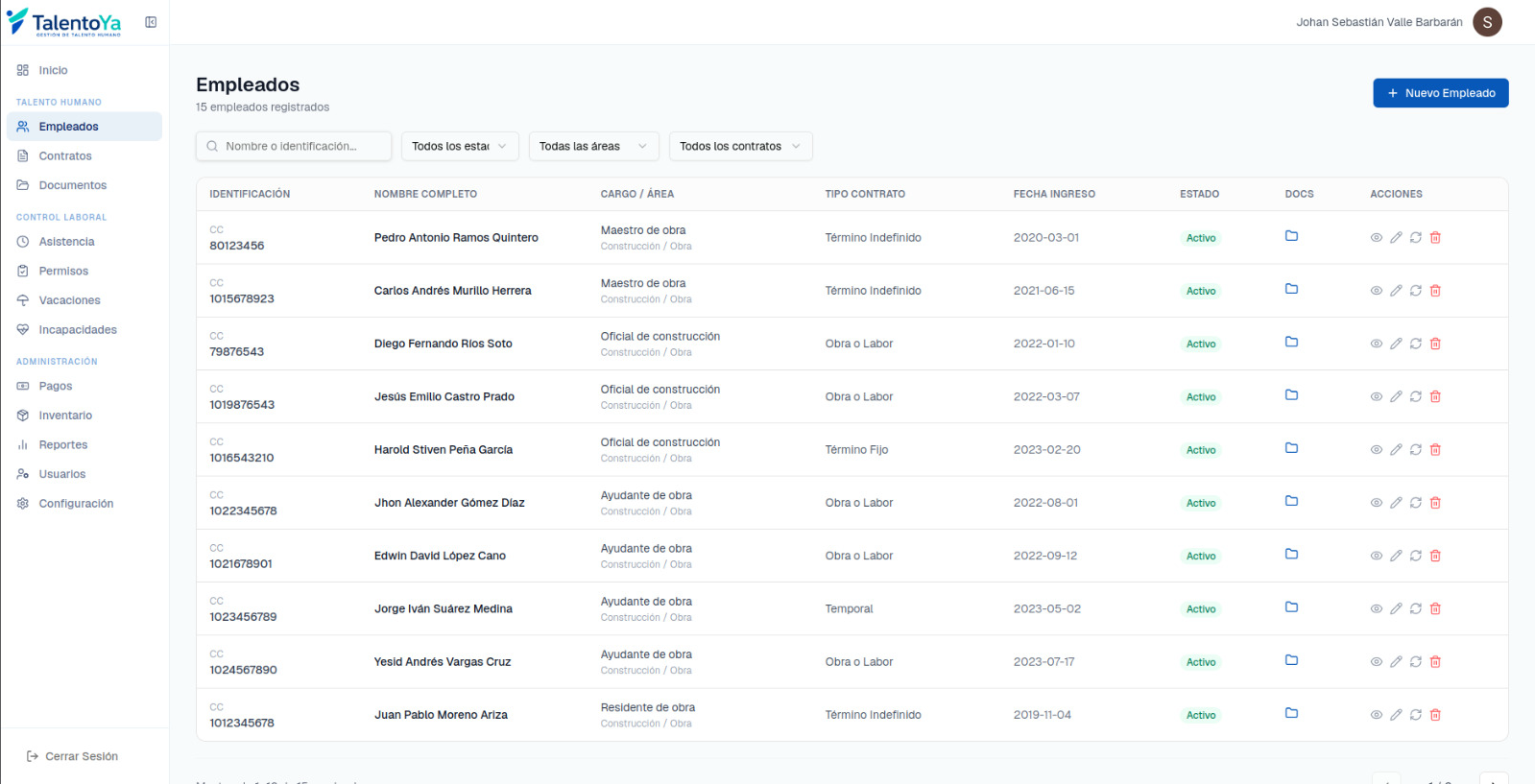
Task: Collapse the sidebar with the panel icon
Action: (151, 22)
